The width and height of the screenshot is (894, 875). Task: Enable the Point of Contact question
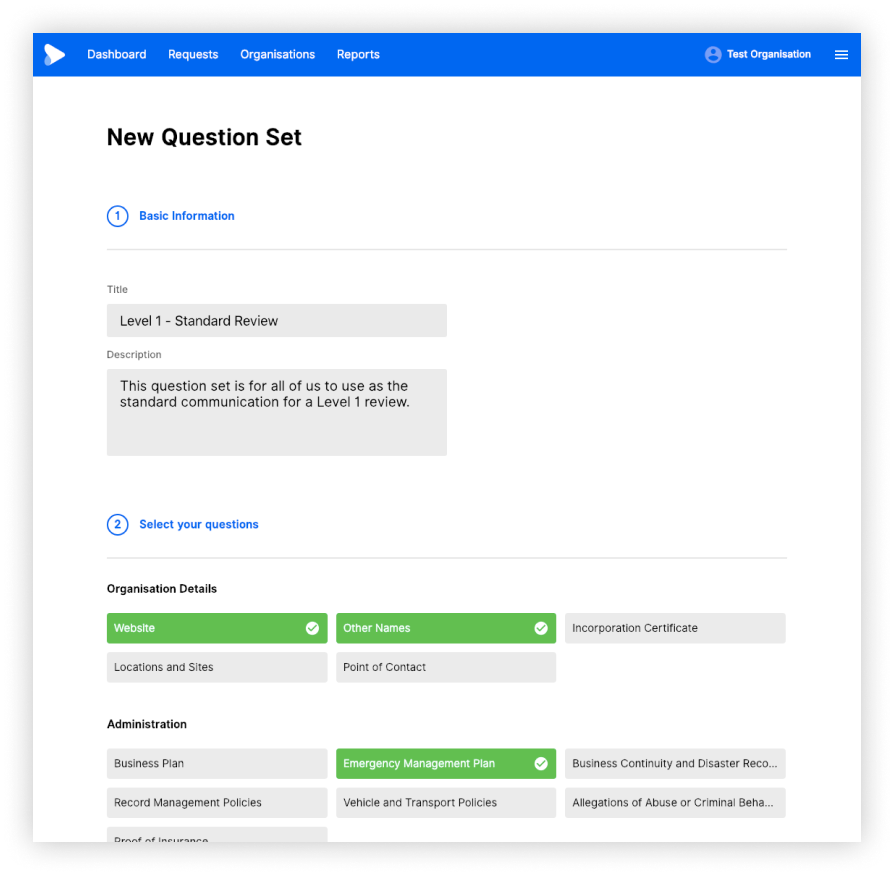click(446, 667)
